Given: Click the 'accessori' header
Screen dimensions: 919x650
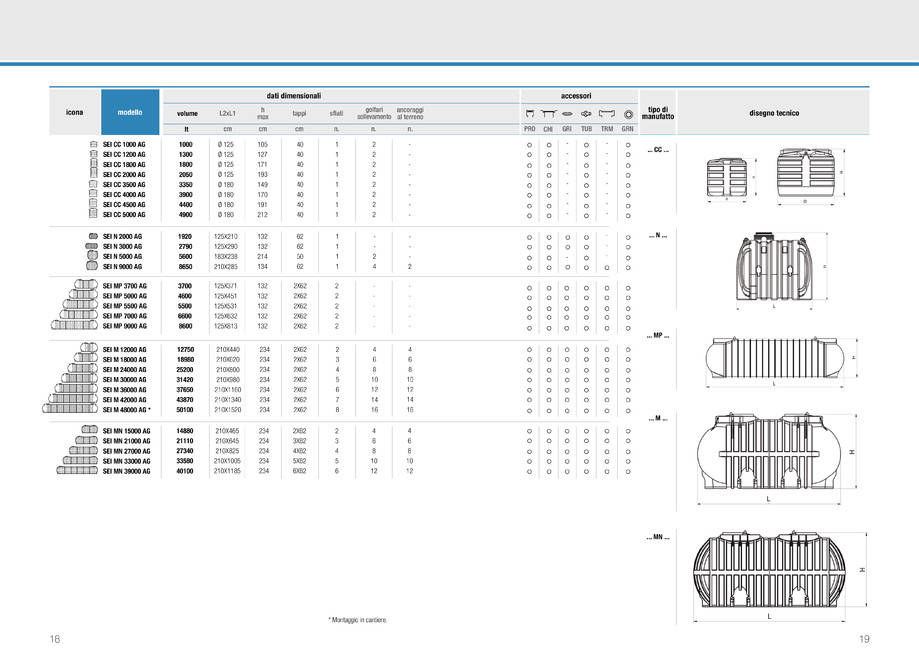Looking at the screenshot, I should tap(576, 95).
